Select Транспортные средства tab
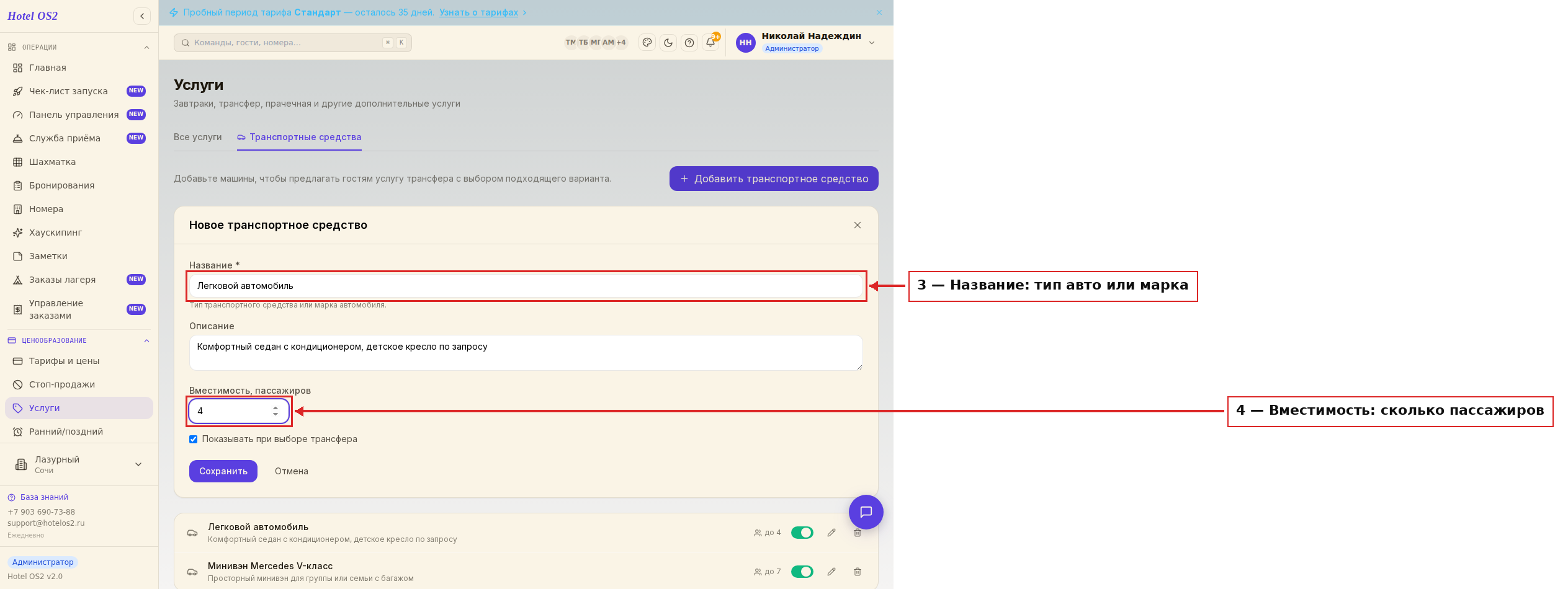Image resolution: width=1568 pixels, height=589 pixels. 299,137
